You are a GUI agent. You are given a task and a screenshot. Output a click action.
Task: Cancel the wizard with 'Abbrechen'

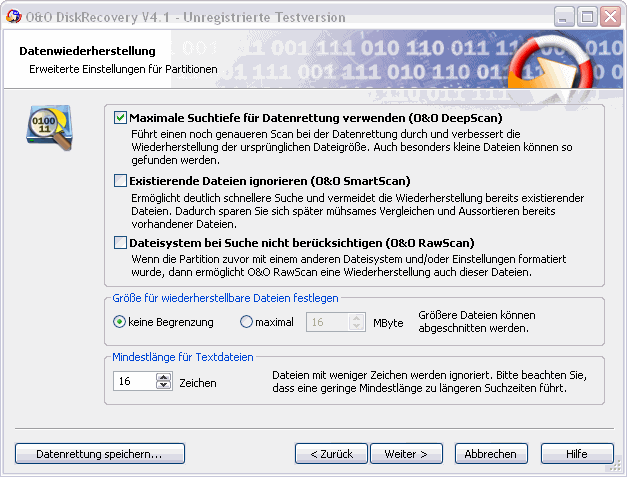[491, 454]
